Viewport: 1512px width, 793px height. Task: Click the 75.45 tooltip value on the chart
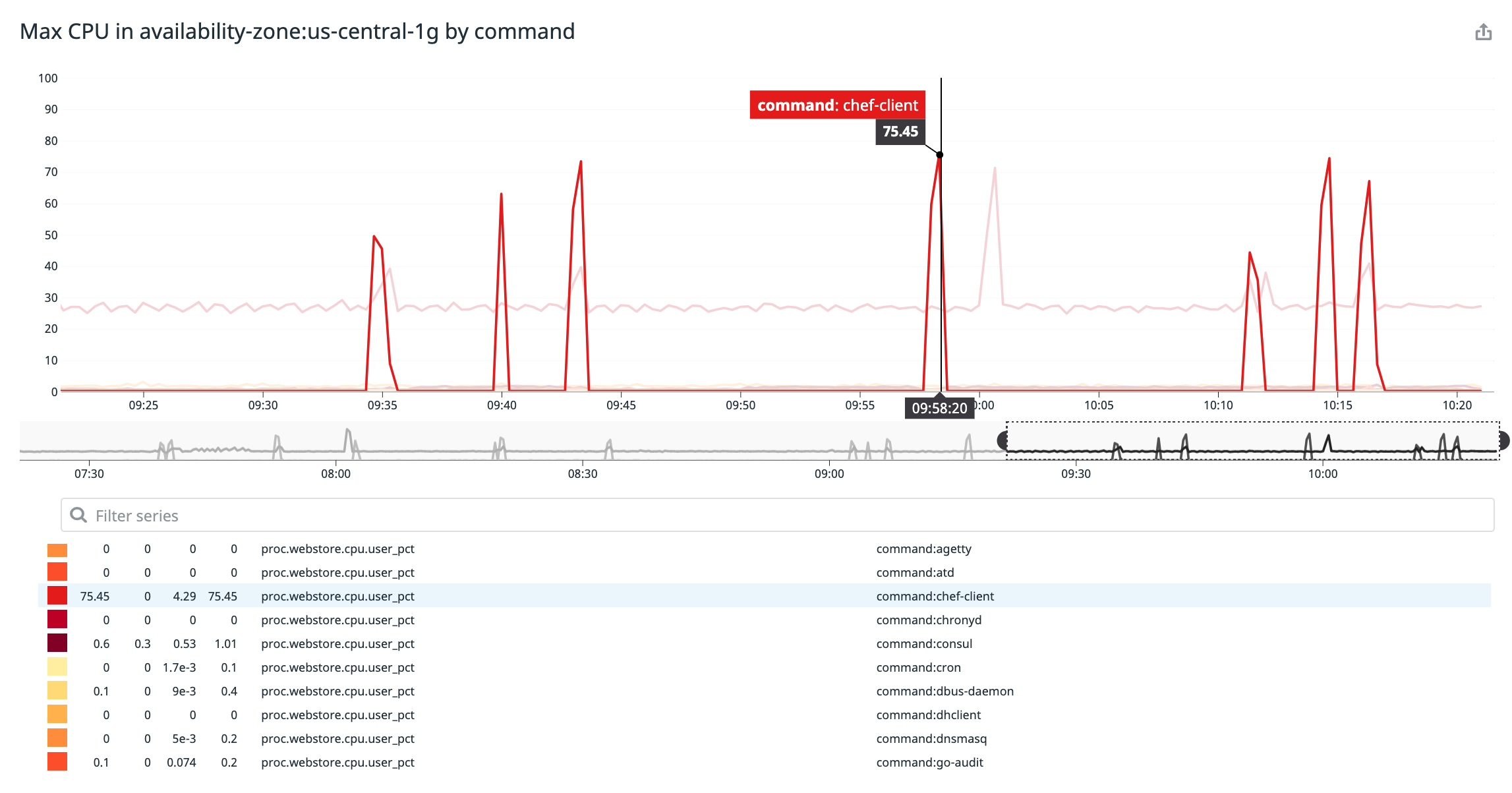[x=900, y=131]
